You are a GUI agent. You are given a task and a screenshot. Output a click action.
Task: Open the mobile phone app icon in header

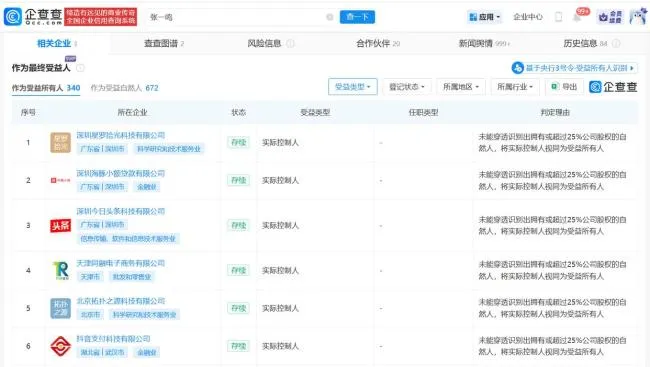(558, 17)
